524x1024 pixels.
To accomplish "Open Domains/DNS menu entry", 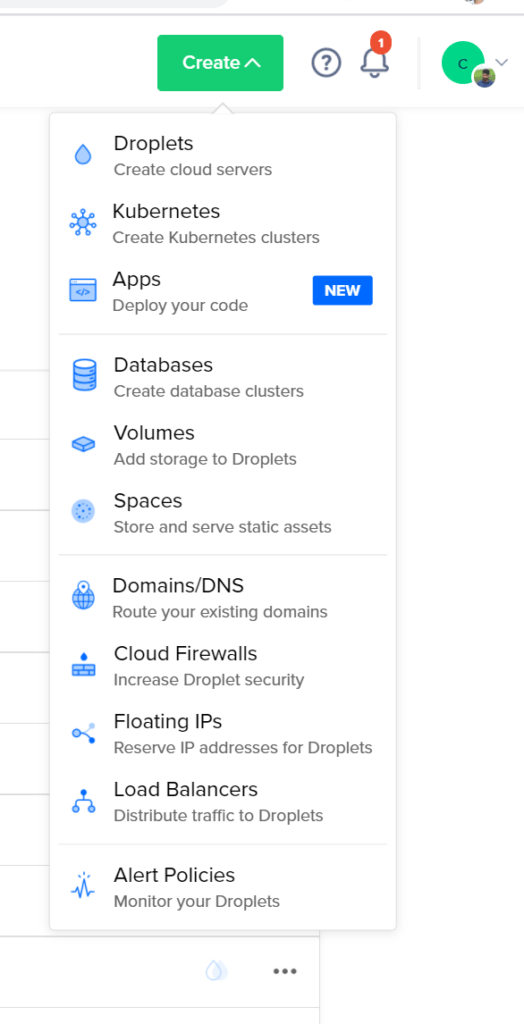I will click(223, 598).
